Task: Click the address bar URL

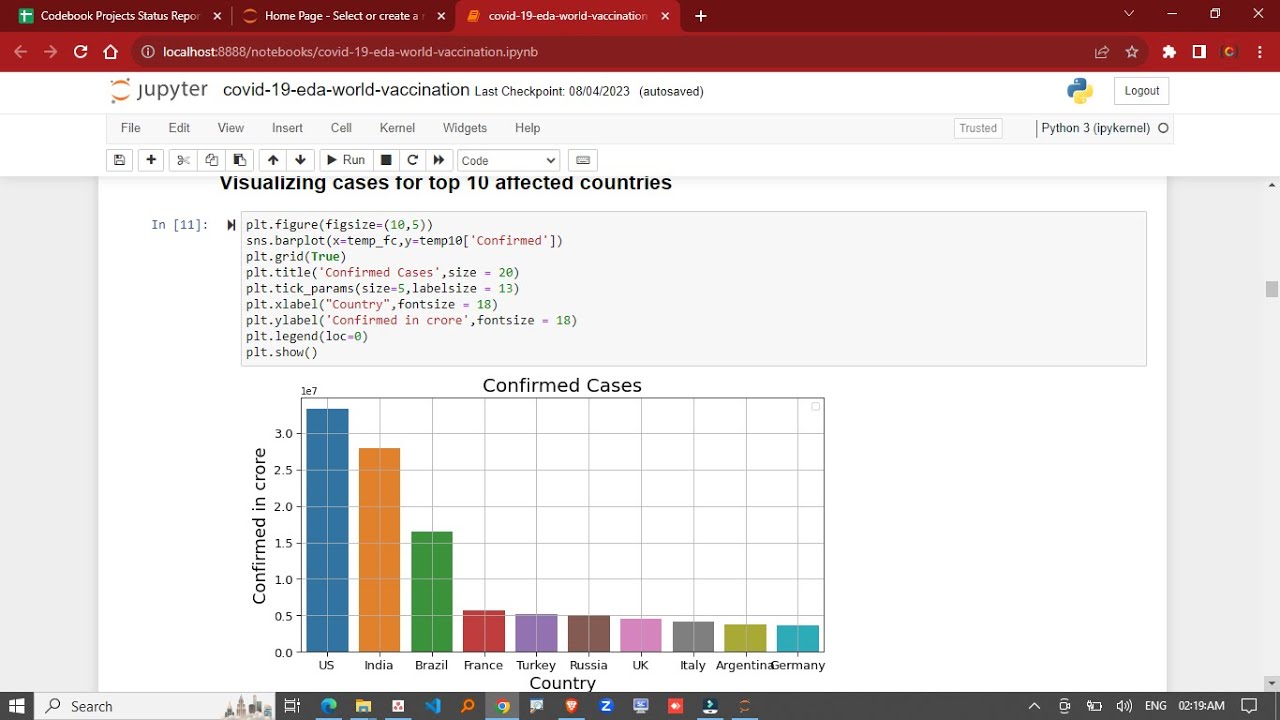Action: tap(350, 52)
